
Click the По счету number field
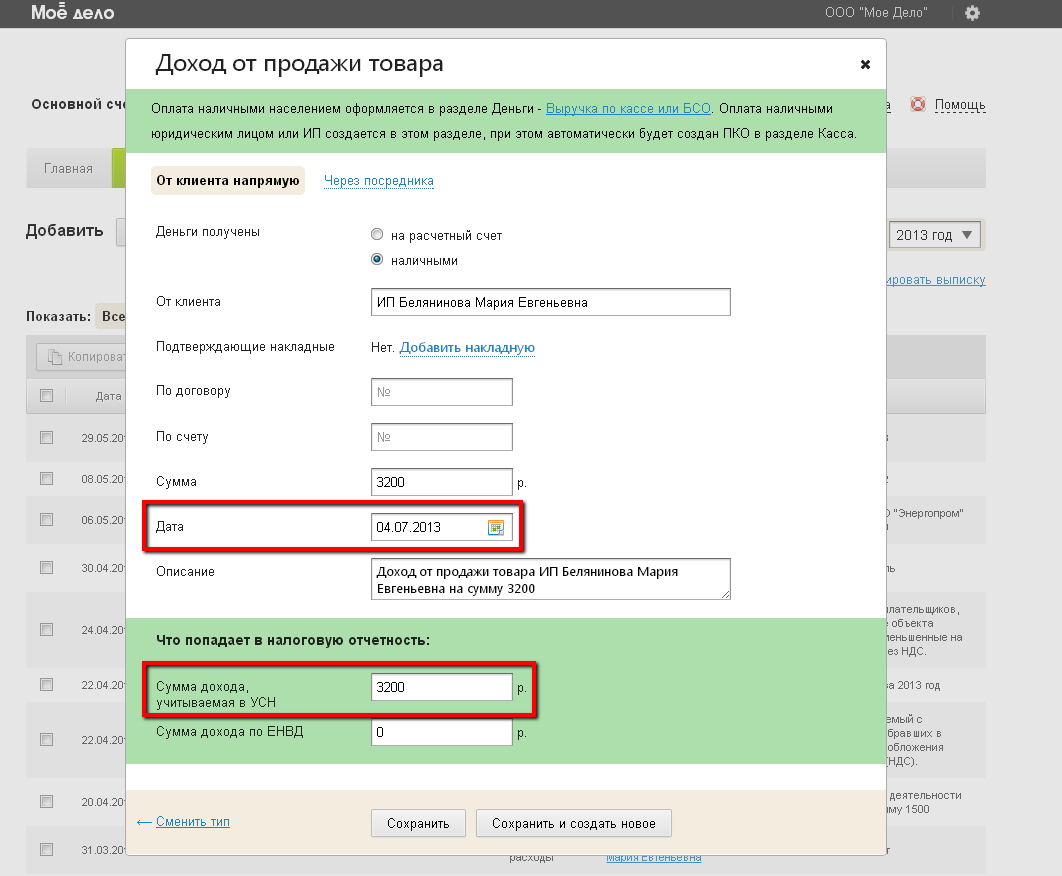click(442, 437)
